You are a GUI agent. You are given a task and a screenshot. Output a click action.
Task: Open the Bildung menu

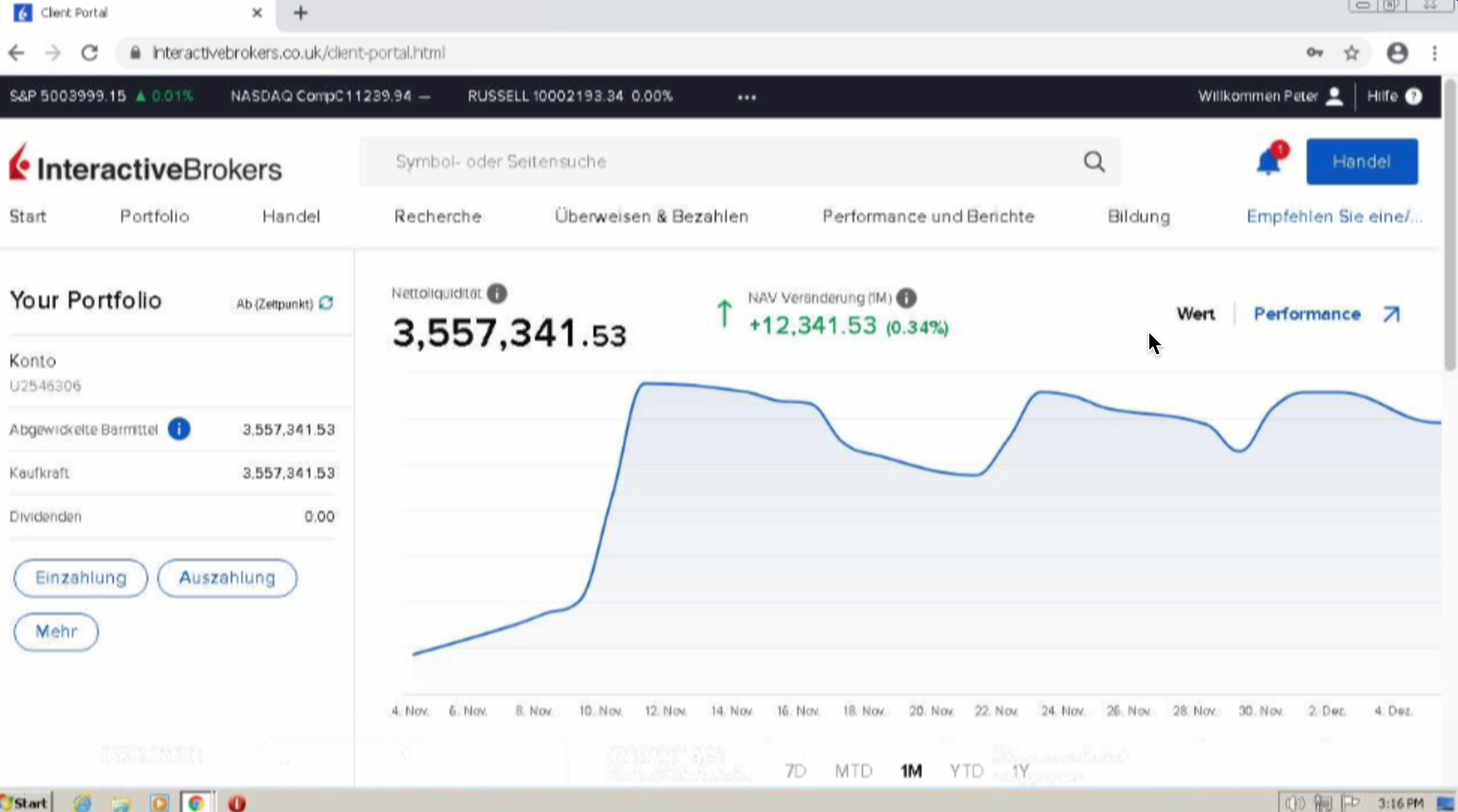pyautogui.click(x=1139, y=216)
